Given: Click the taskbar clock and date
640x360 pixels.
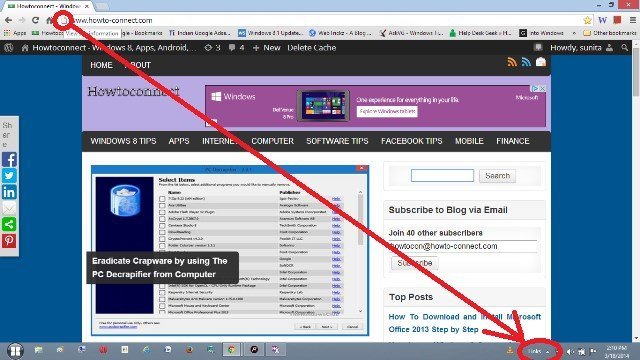Looking at the screenshot, I should click(x=616, y=351).
